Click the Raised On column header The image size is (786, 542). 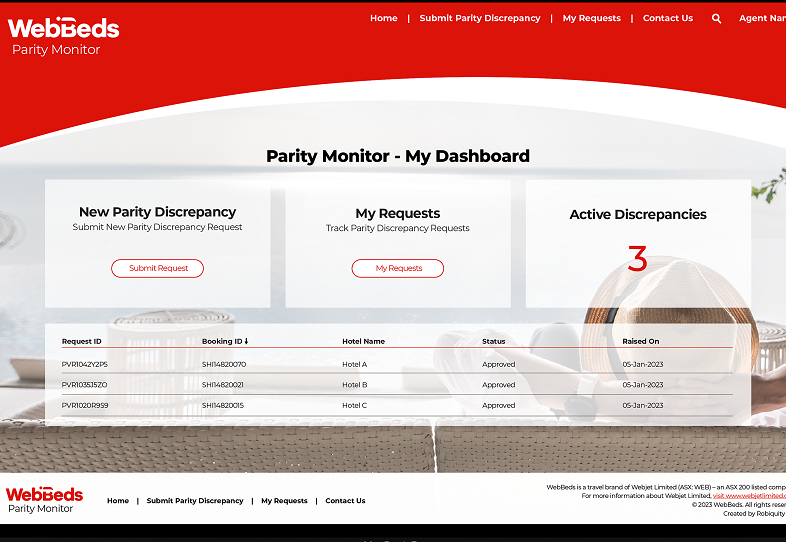tap(640, 341)
